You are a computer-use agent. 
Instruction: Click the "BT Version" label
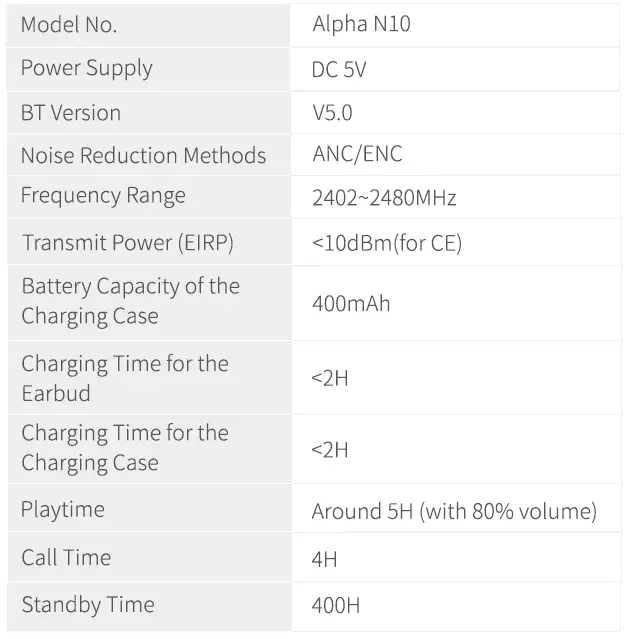pos(71,113)
